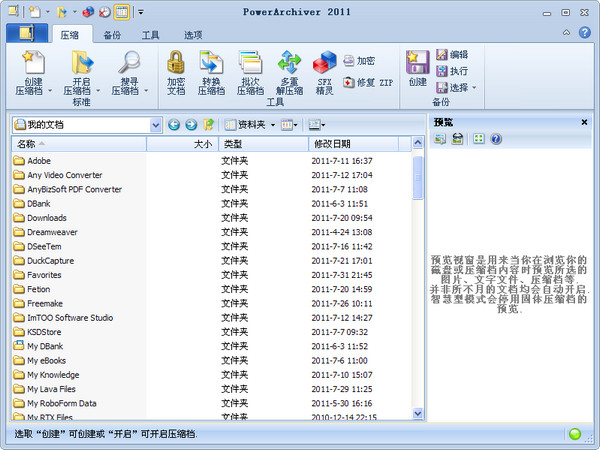This screenshot has width=600, height=450.
Task: Open the 我的文档 location dropdown
Action: (156, 125)
